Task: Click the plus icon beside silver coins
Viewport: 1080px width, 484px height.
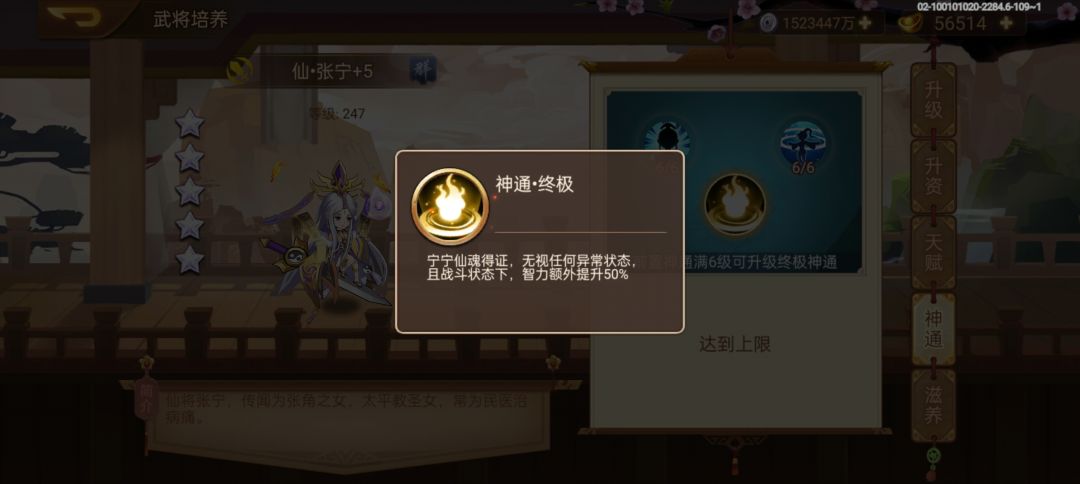Action: 864,23
